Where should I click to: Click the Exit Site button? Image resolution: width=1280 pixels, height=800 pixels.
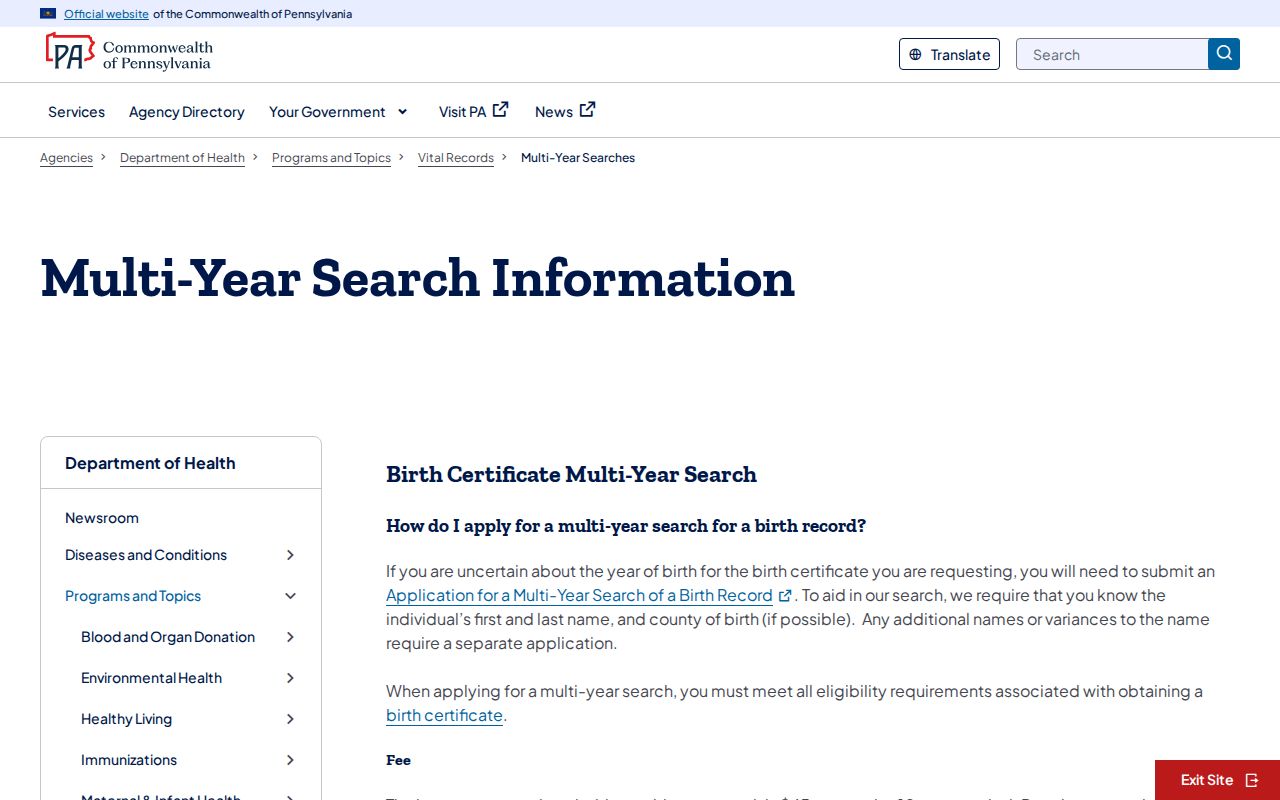click(x=1218, y=780)
